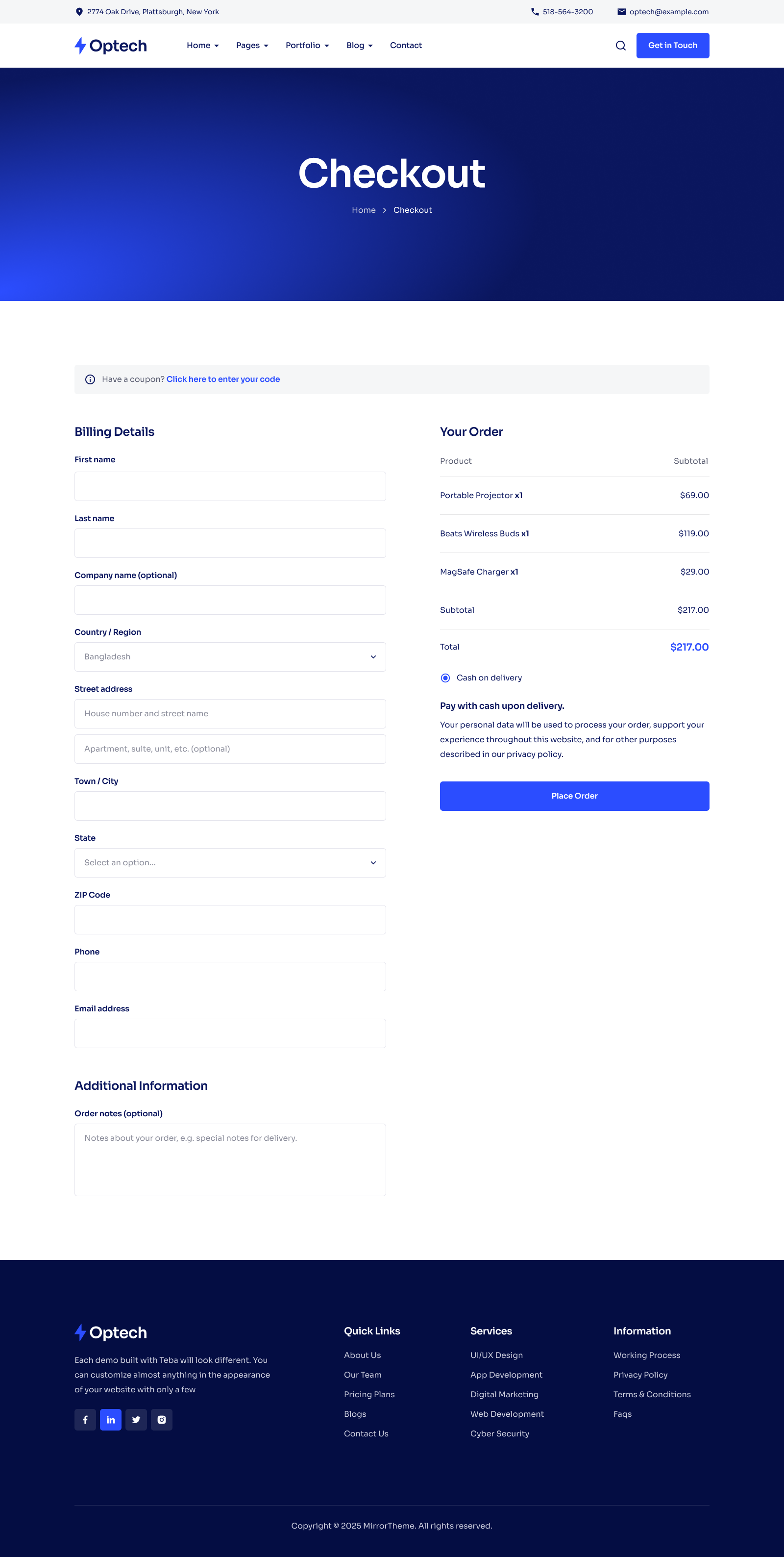Open Optech's Facebook page icon
This screenshot has height=1557, width=784.
tap(85, 1420)
